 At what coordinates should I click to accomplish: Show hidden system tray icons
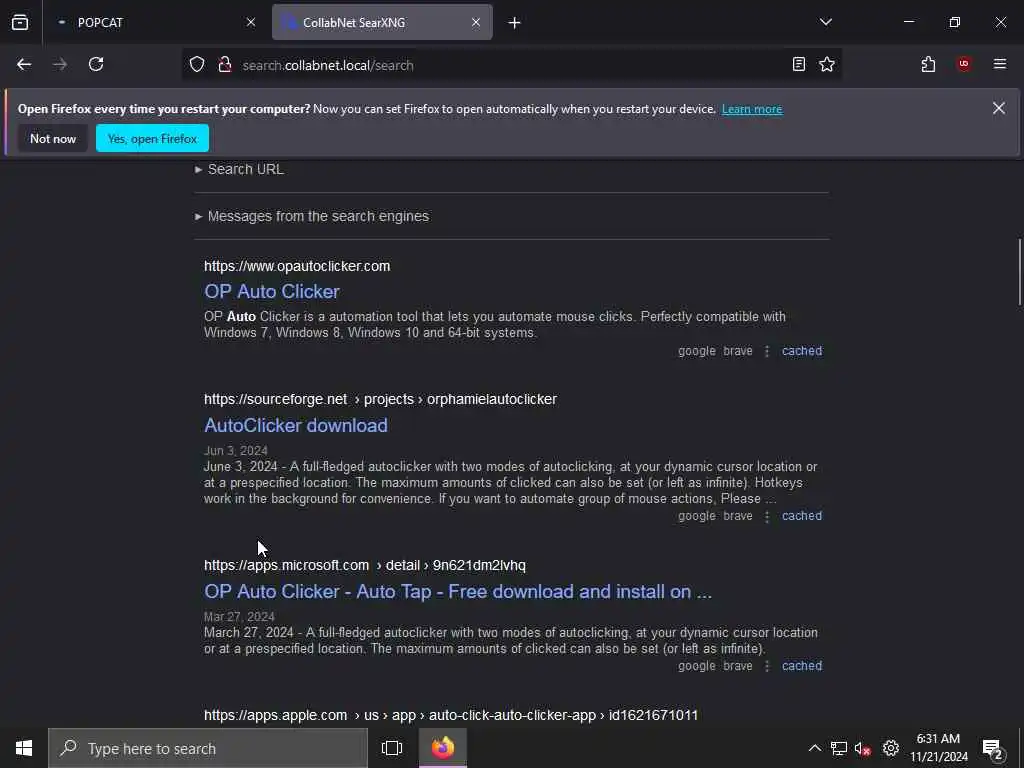click(x=814, y=748)
